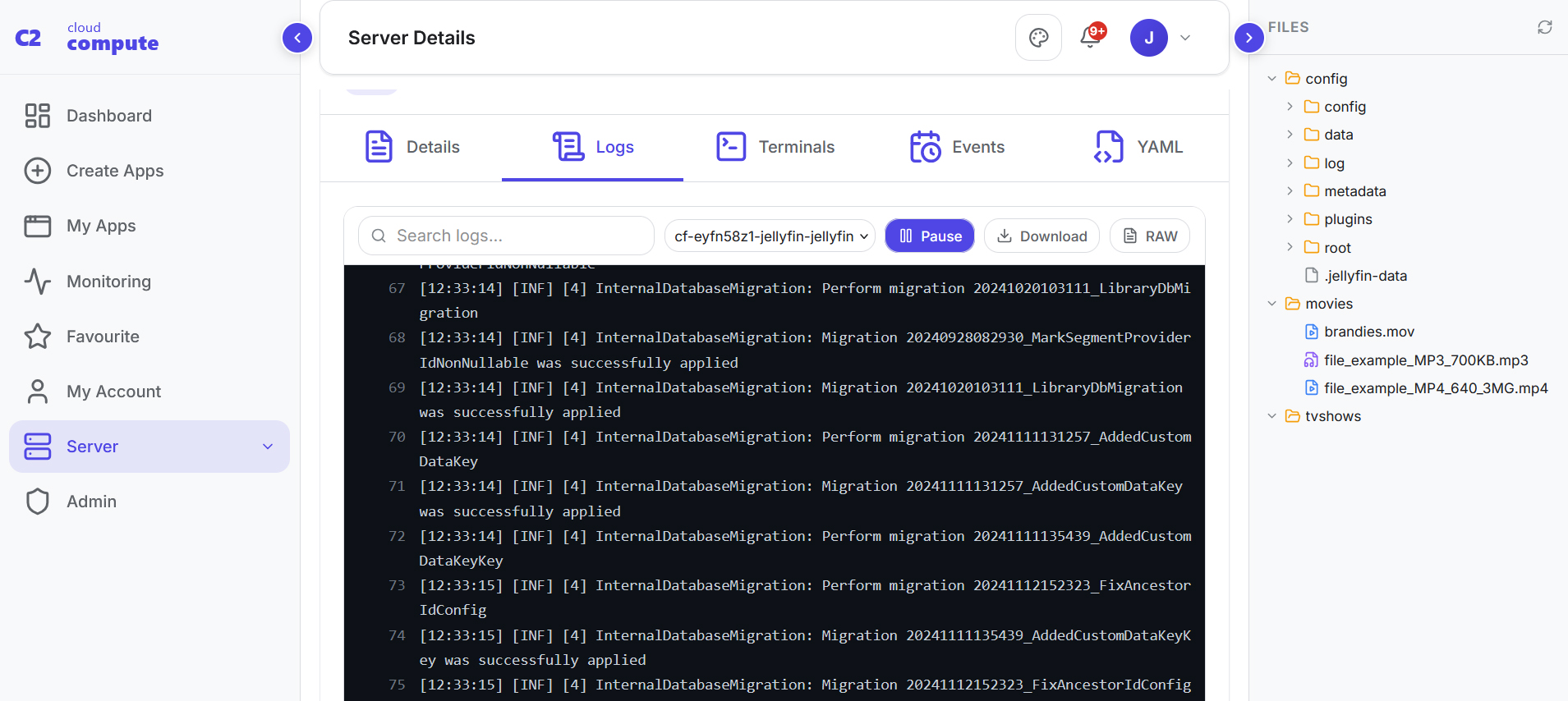Image resolution: width=1568 pixels, height=701 pixels.
Task: Click the YAML tab code file icon
Action: click(x=1109, y=147)
